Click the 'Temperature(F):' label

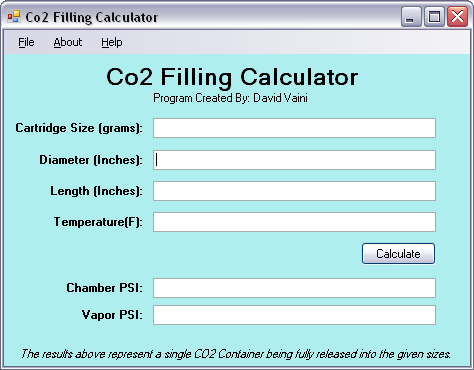point(98,222)
